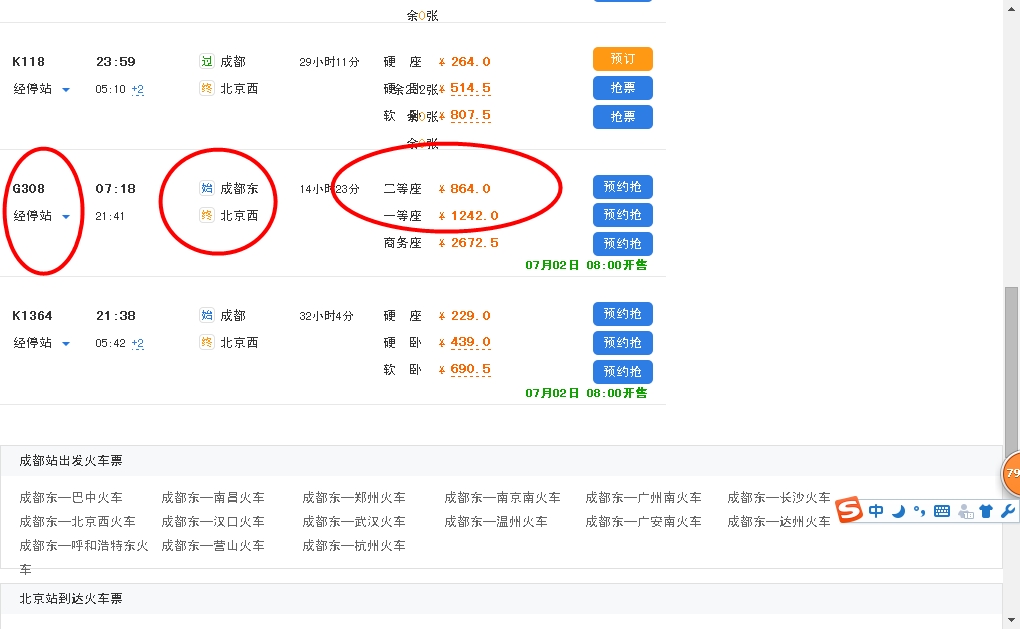Expand 经停站 stops for train K118
This screenshot has width=1020, height=629.
(41, 89)
